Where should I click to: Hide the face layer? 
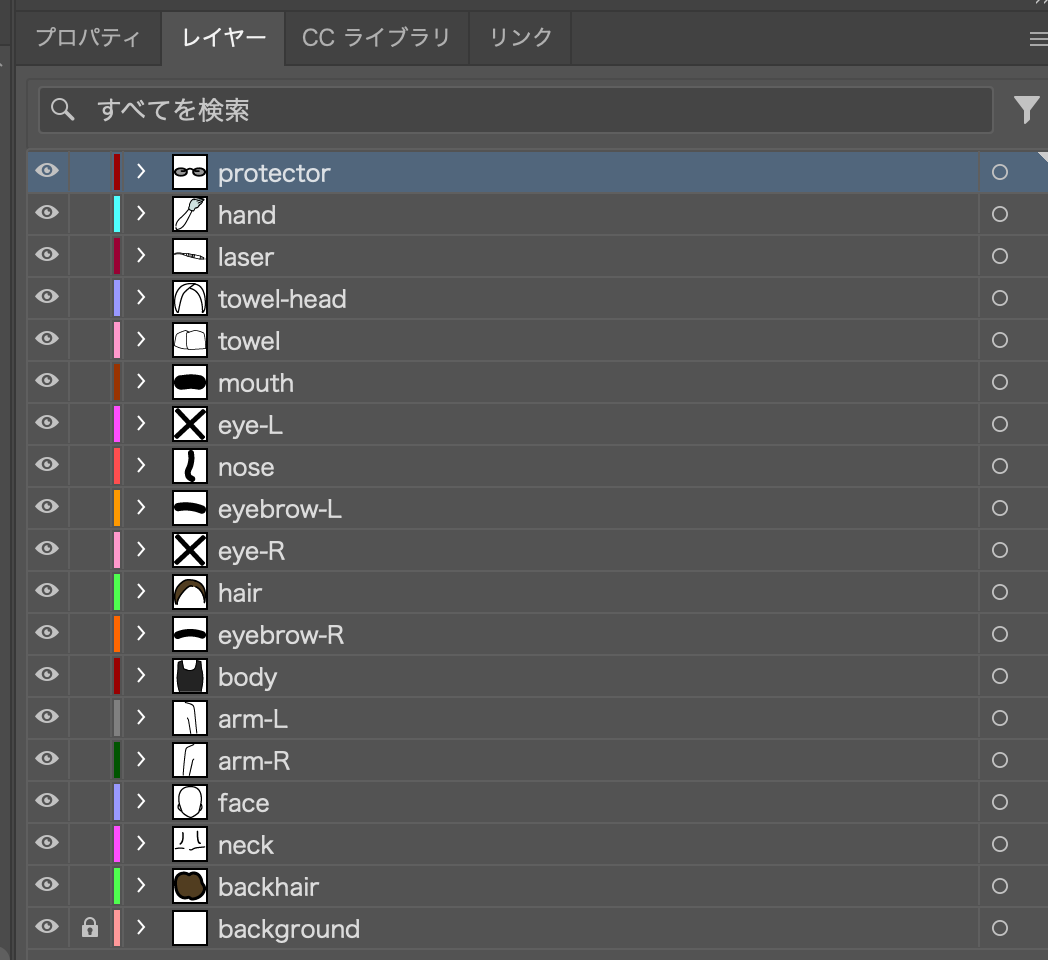(47, 802)
